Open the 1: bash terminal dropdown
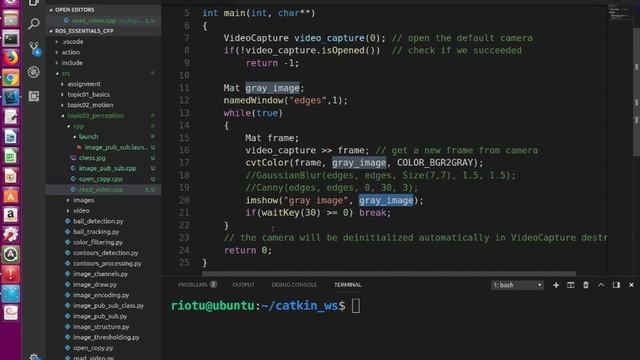The height and width of the screenshot is (360, 640). coord(518,285)
